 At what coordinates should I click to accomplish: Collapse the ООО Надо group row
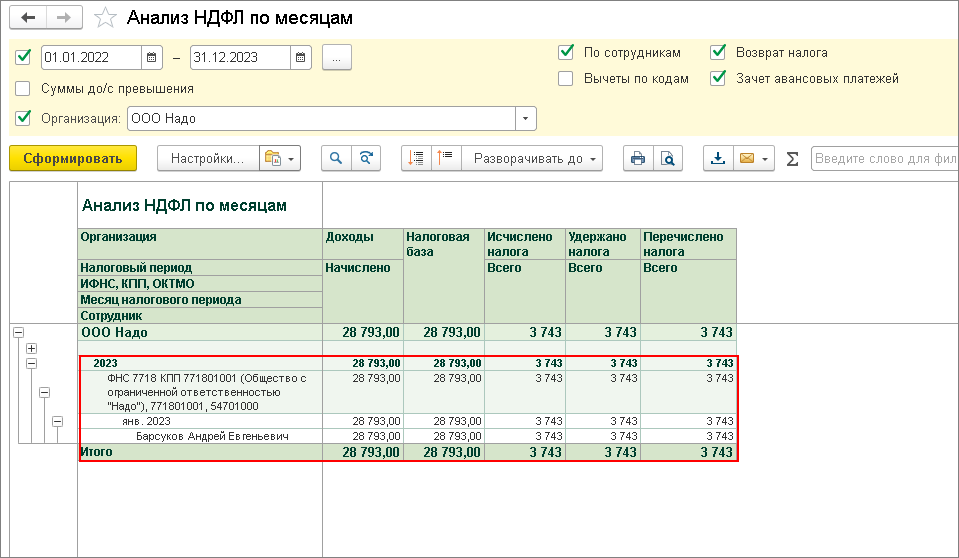[x=18, y=332]
